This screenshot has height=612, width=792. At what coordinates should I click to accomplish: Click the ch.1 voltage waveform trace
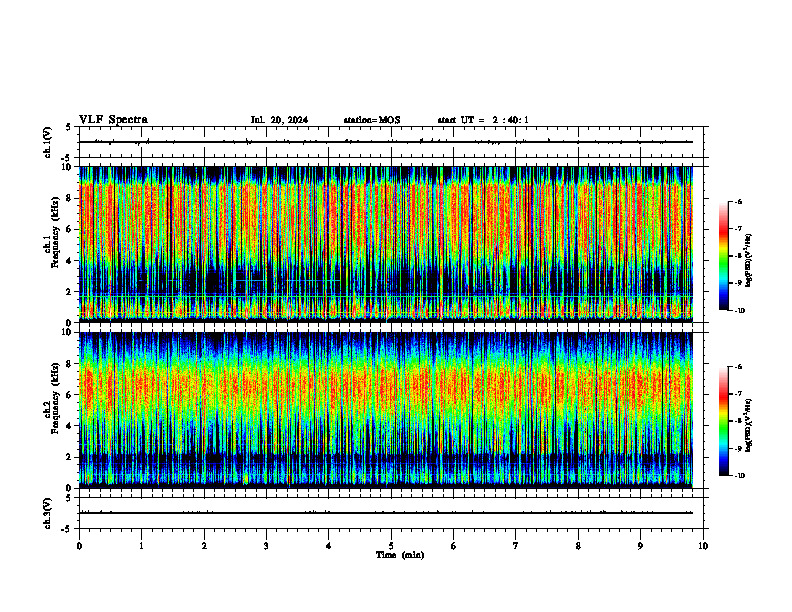386,142
